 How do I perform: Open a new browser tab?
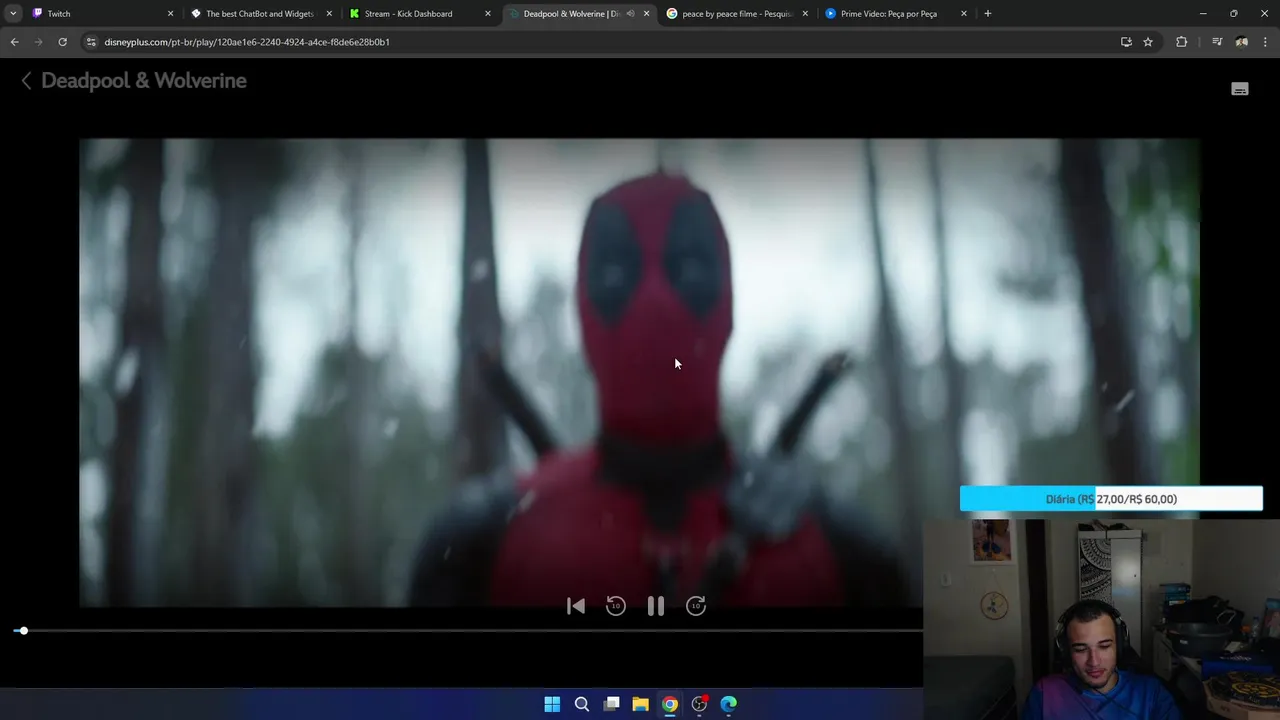(988, 14)
